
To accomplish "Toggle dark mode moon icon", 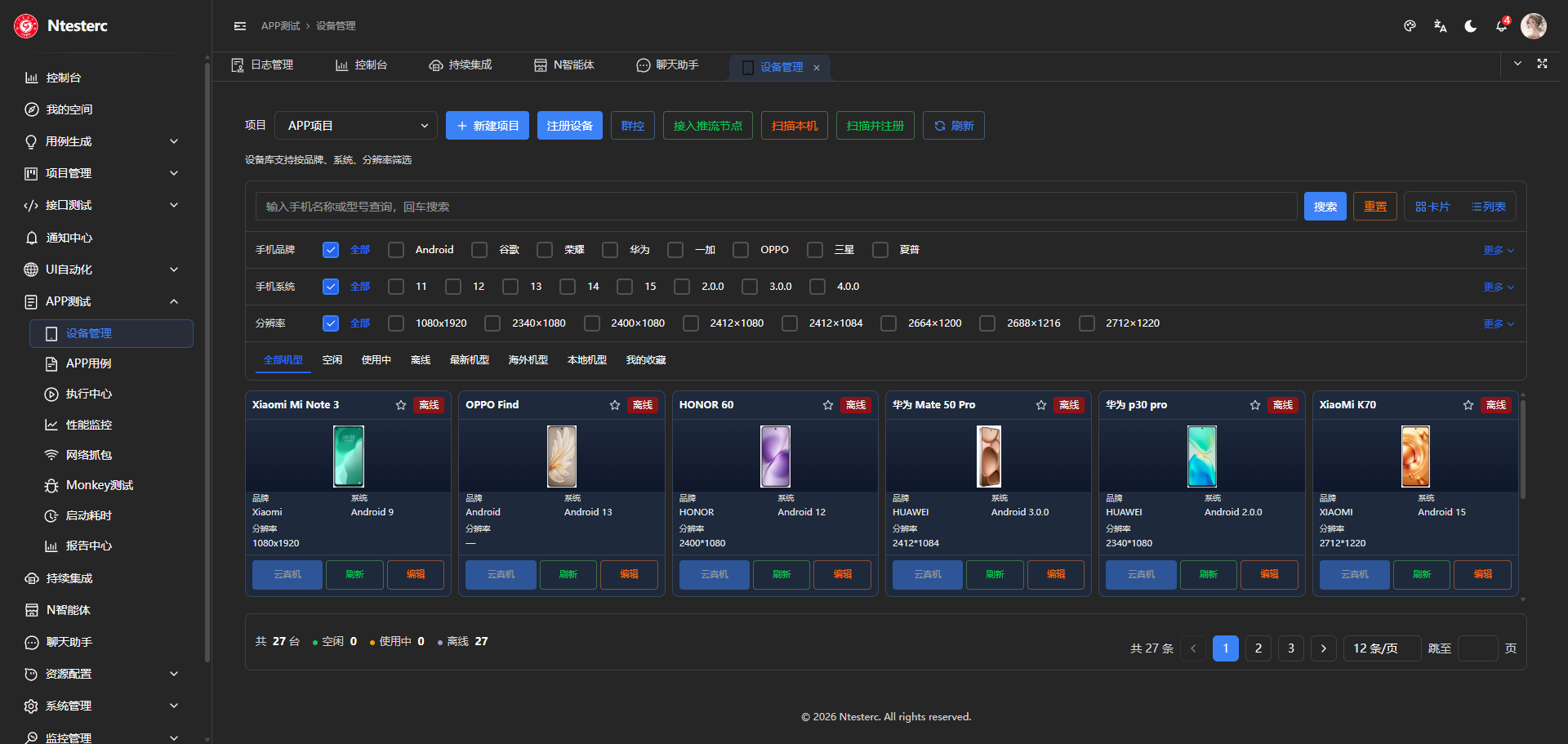I will (x=1471, y=26).
